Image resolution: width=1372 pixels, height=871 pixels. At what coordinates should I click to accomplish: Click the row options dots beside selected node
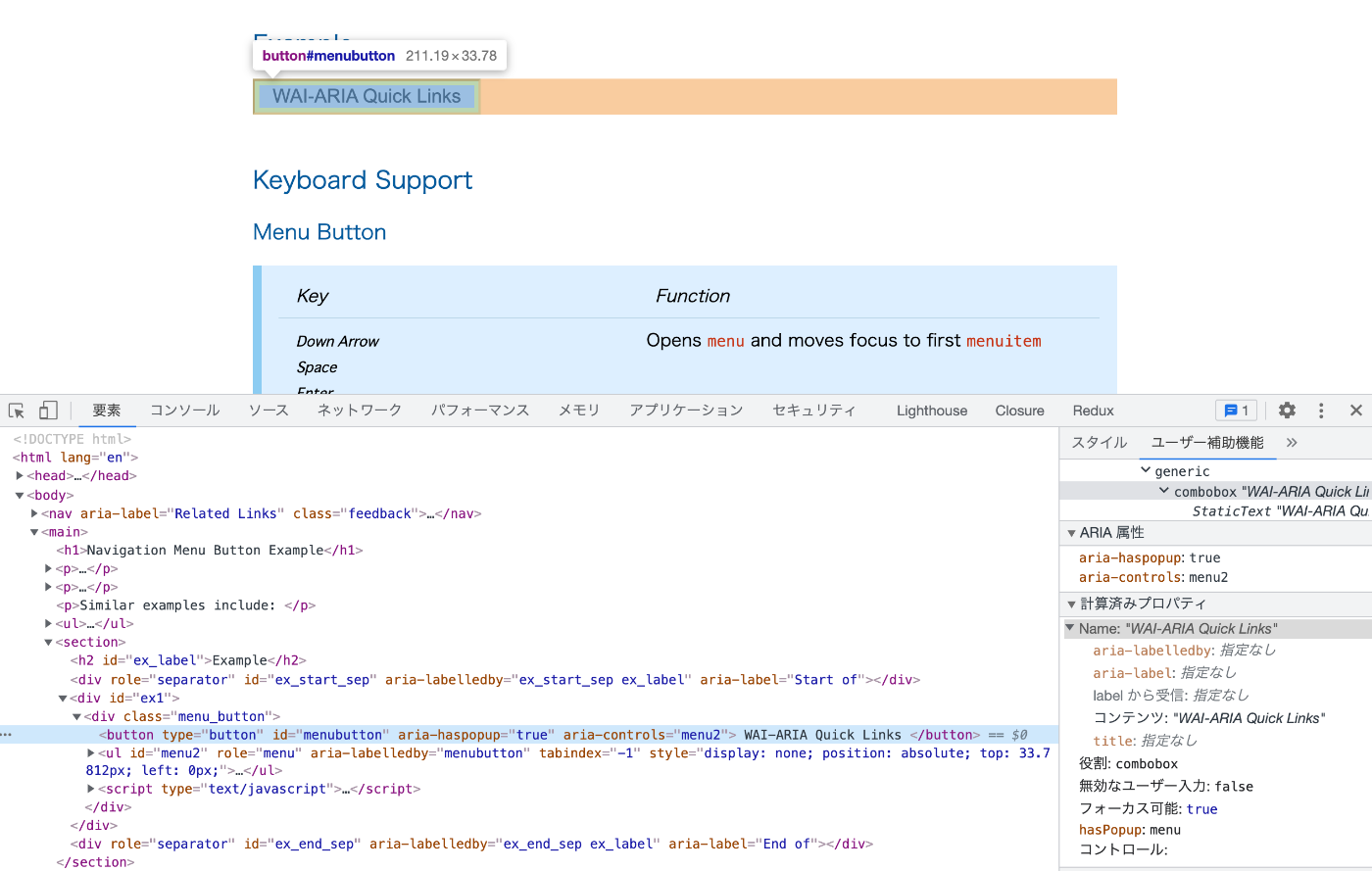(x=8, y=735)
